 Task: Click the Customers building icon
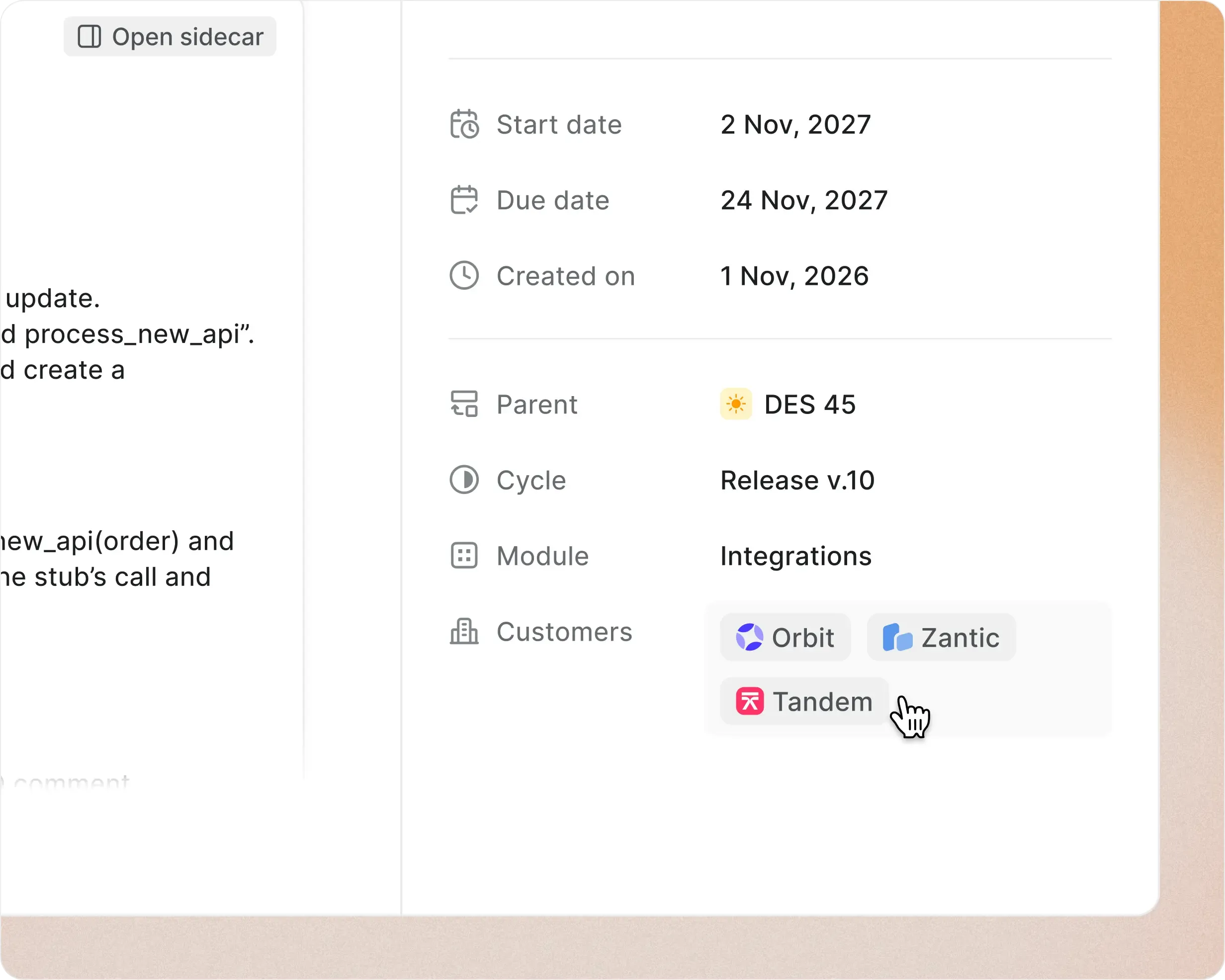[x=464, y=632]
